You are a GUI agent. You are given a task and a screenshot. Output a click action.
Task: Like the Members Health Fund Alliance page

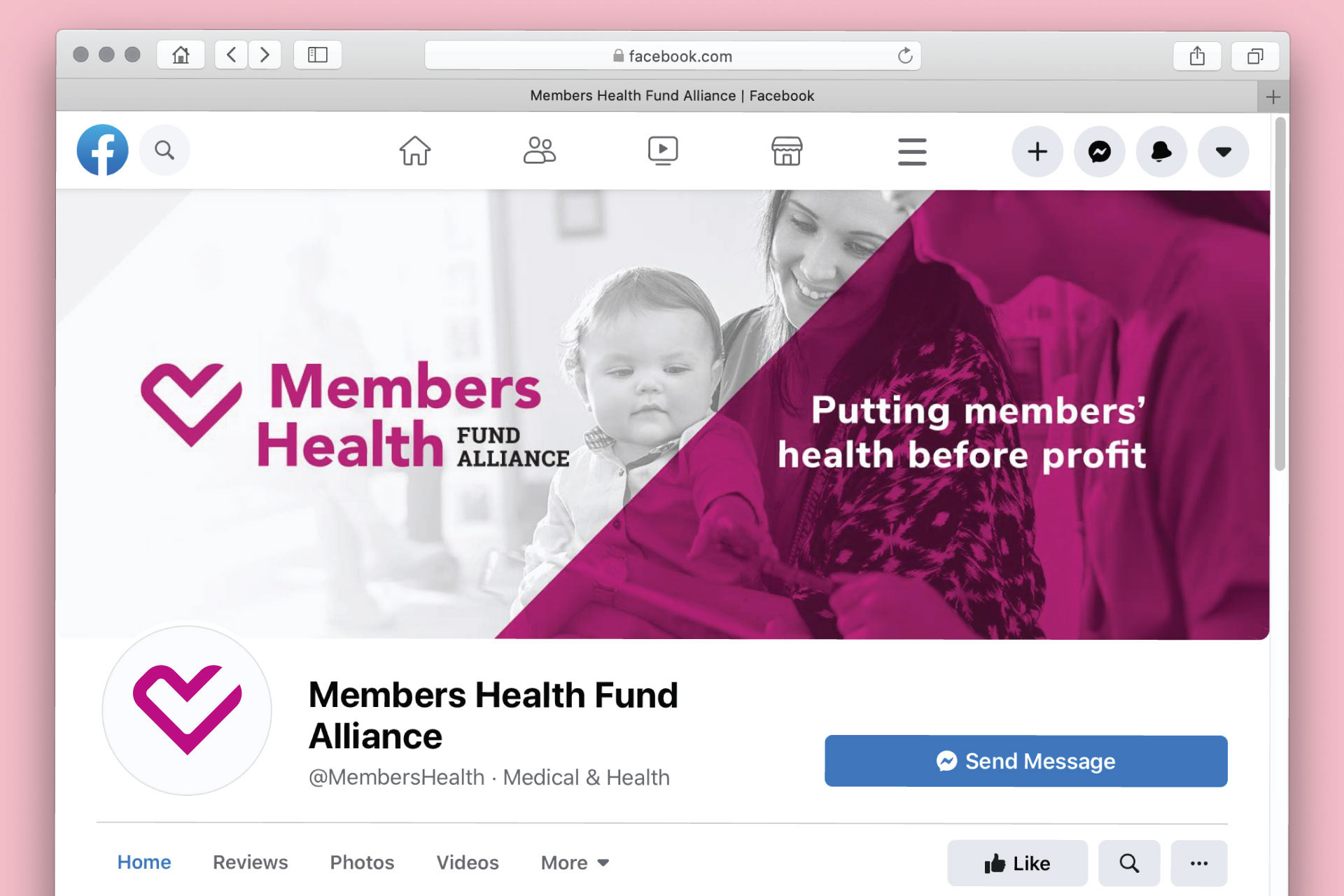(x=1017, y=863)
